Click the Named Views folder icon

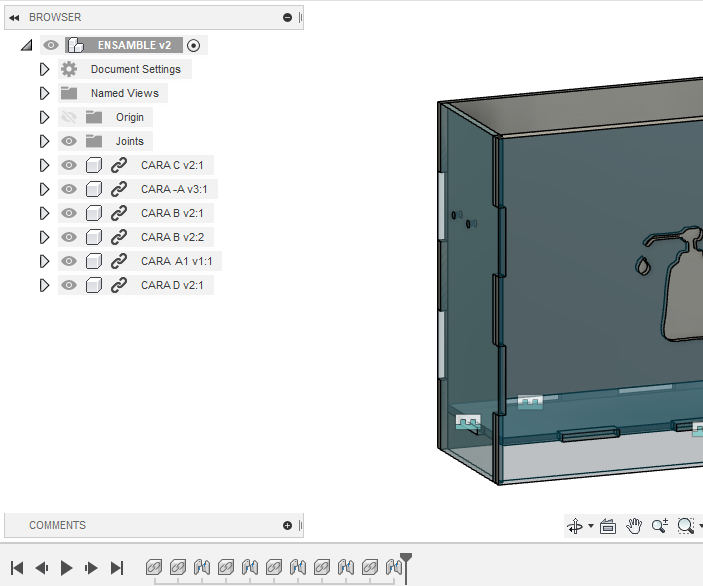pos(69,93)
